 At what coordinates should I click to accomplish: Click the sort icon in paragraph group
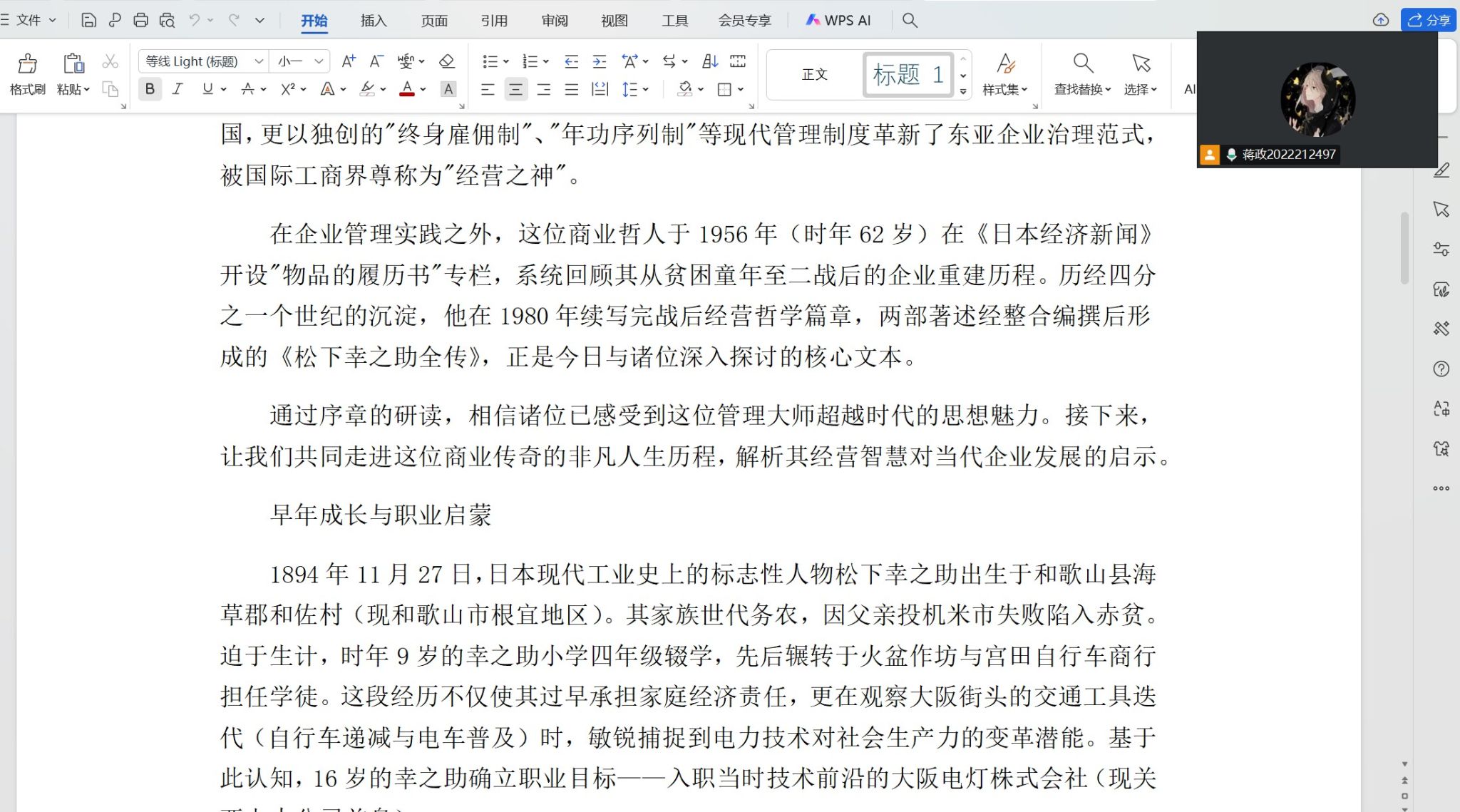pyautogui.click(x=710, y=61)
